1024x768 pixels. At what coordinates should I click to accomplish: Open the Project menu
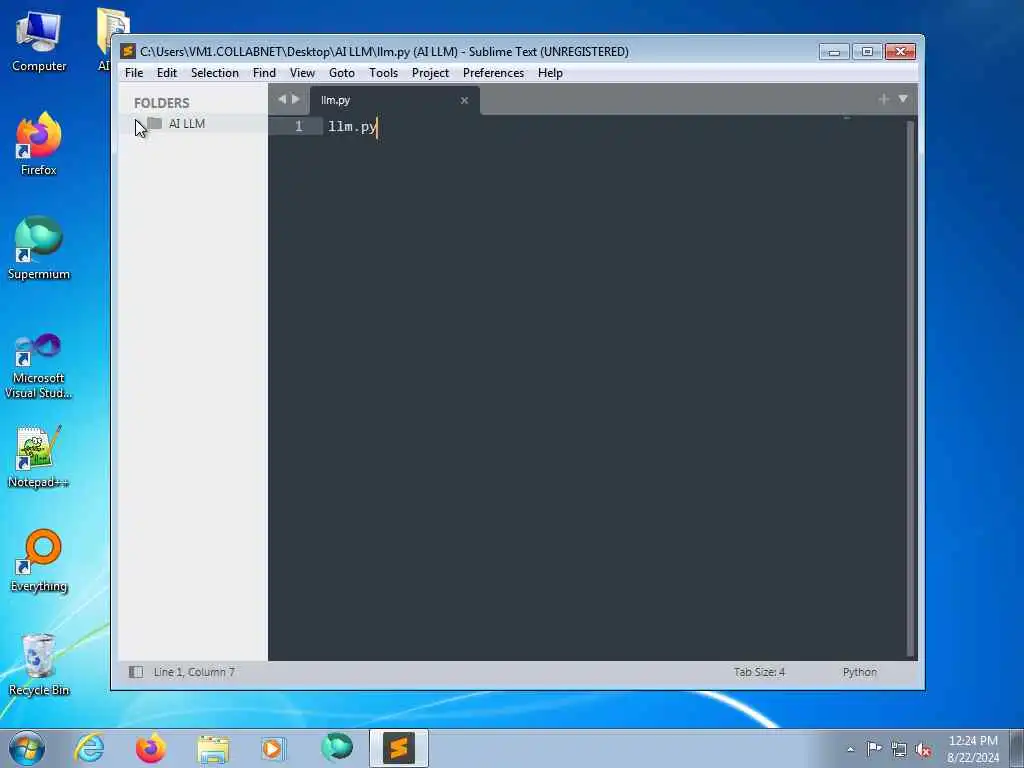tap(430, 72)
